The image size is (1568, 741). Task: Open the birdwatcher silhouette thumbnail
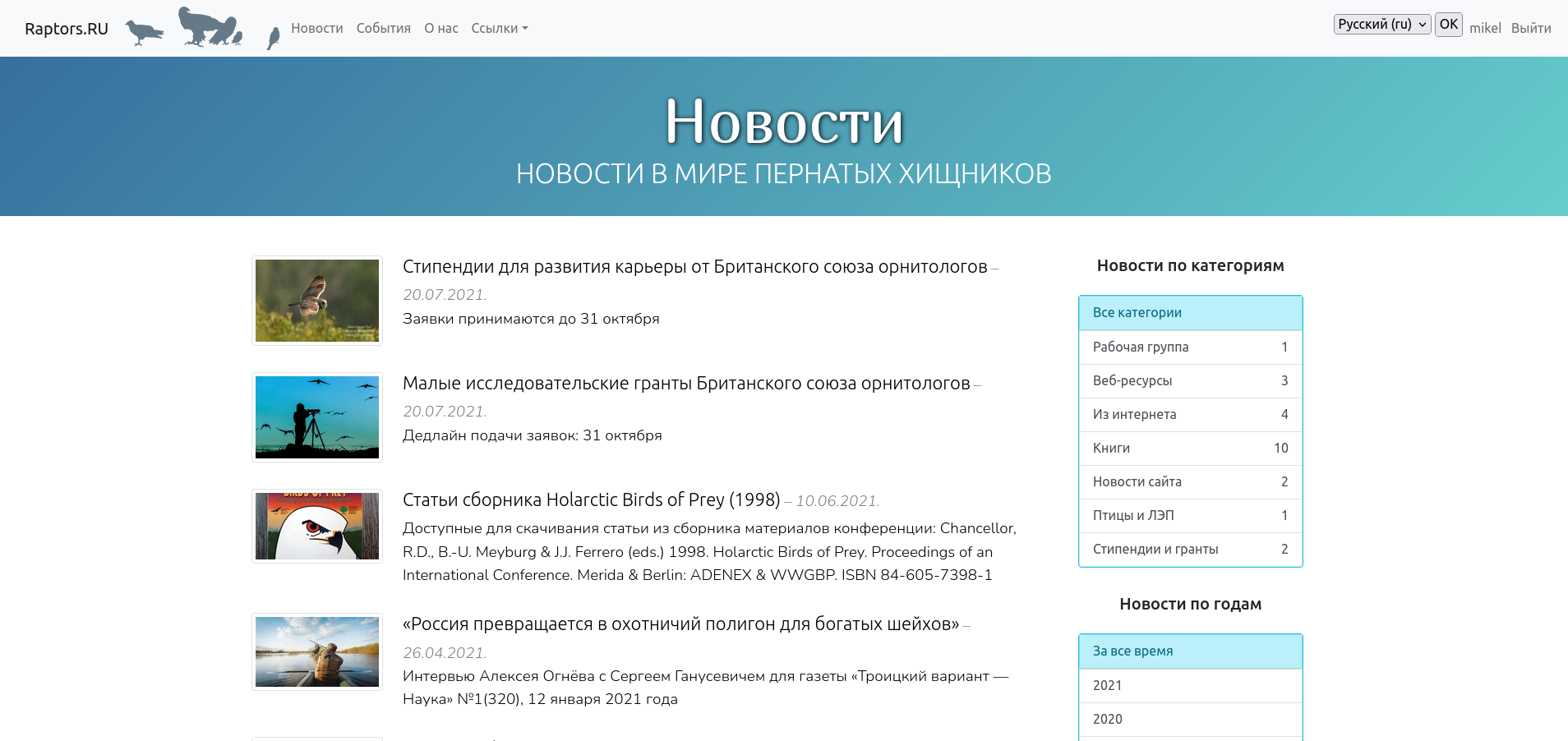click(317, 417)
